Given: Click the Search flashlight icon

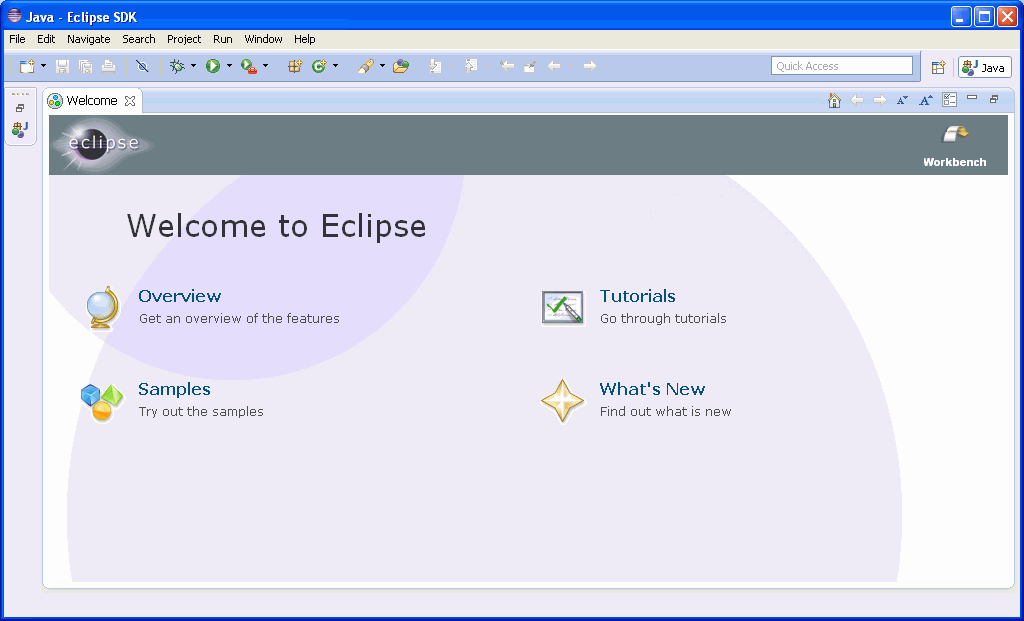Looking at the screenshot, I should pos(366,66).
